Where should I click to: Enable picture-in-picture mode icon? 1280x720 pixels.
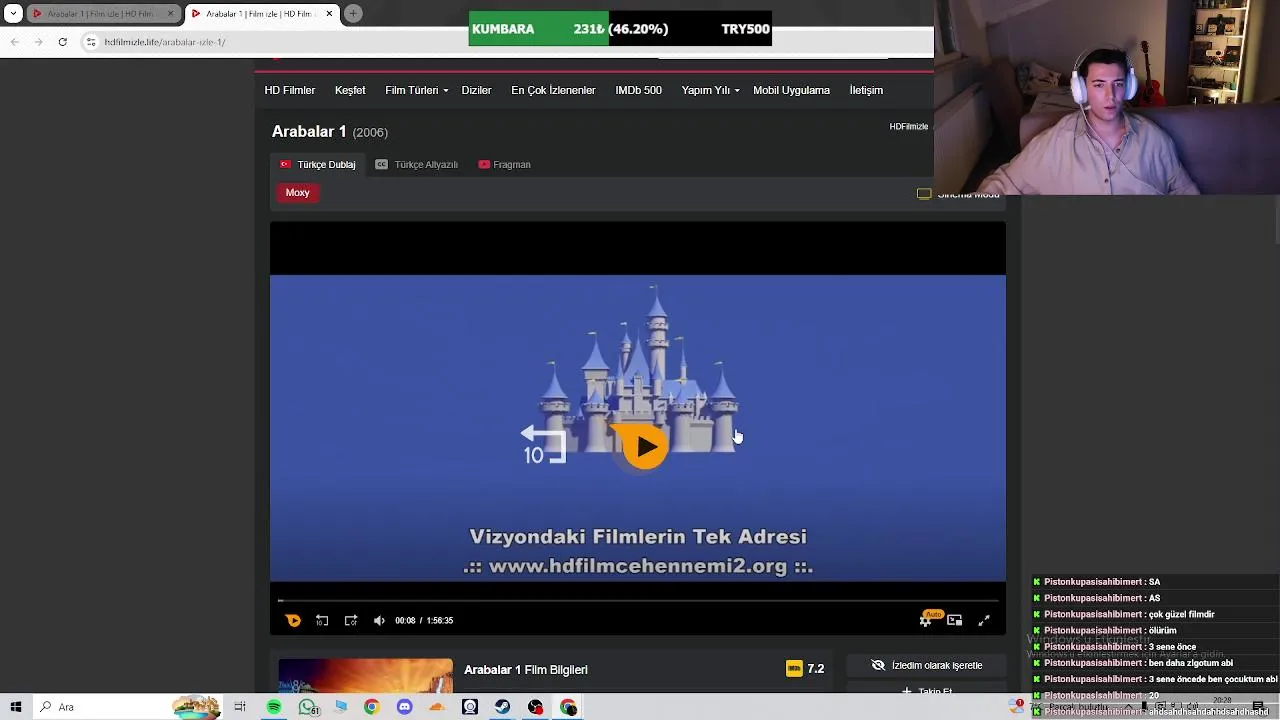tap(955, 620)
